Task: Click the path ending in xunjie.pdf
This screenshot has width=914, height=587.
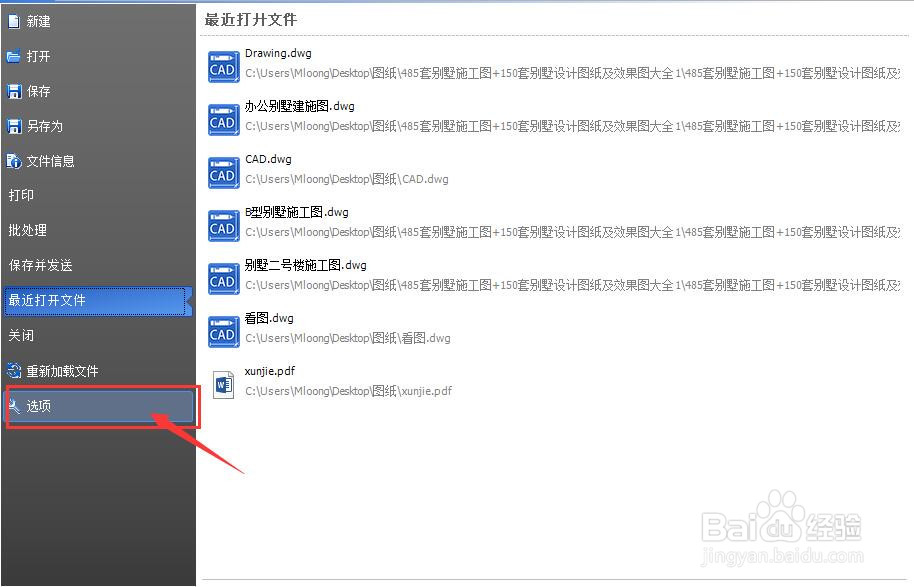Action: [x=349, y=391]
